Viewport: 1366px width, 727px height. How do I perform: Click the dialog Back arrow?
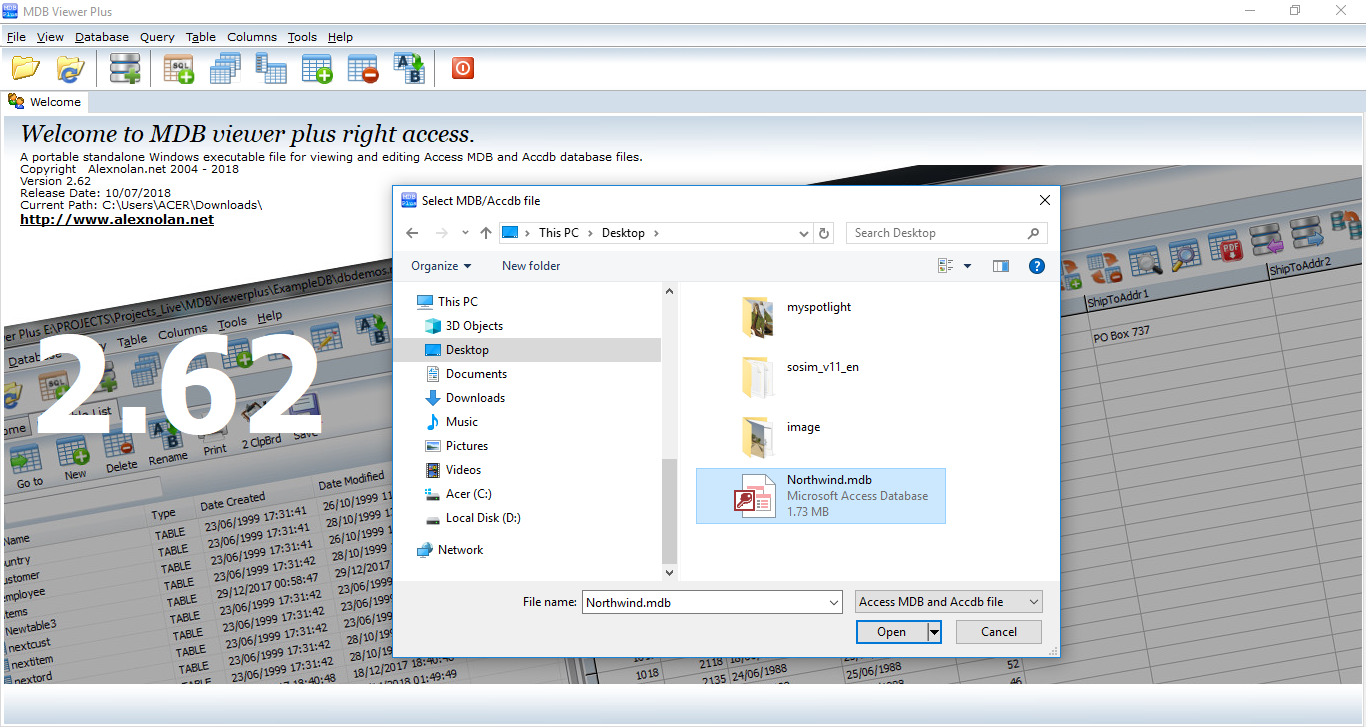[412, 233]
